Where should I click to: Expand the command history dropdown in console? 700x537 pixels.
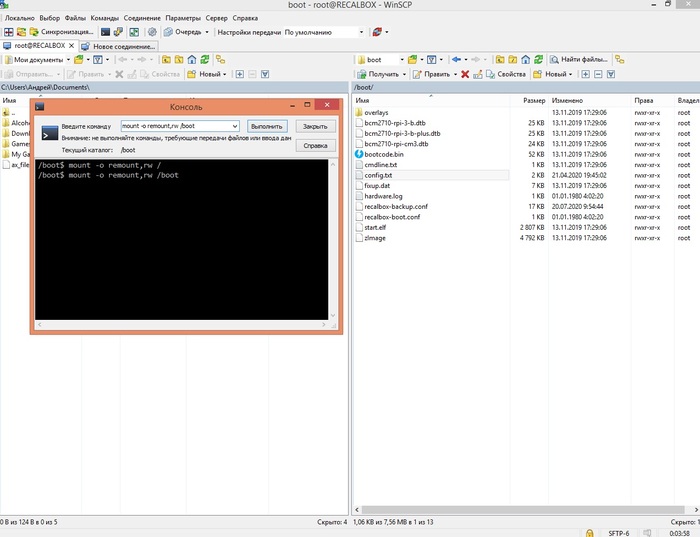[234, 126]
